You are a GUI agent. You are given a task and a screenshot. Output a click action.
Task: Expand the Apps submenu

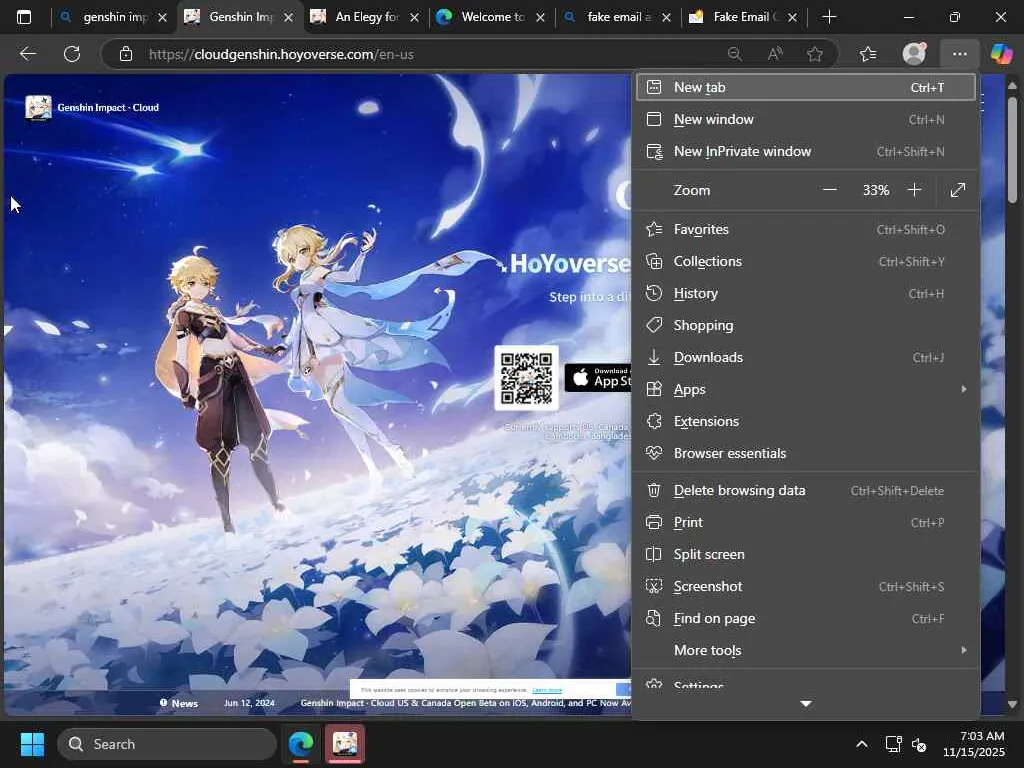(806, 389)
